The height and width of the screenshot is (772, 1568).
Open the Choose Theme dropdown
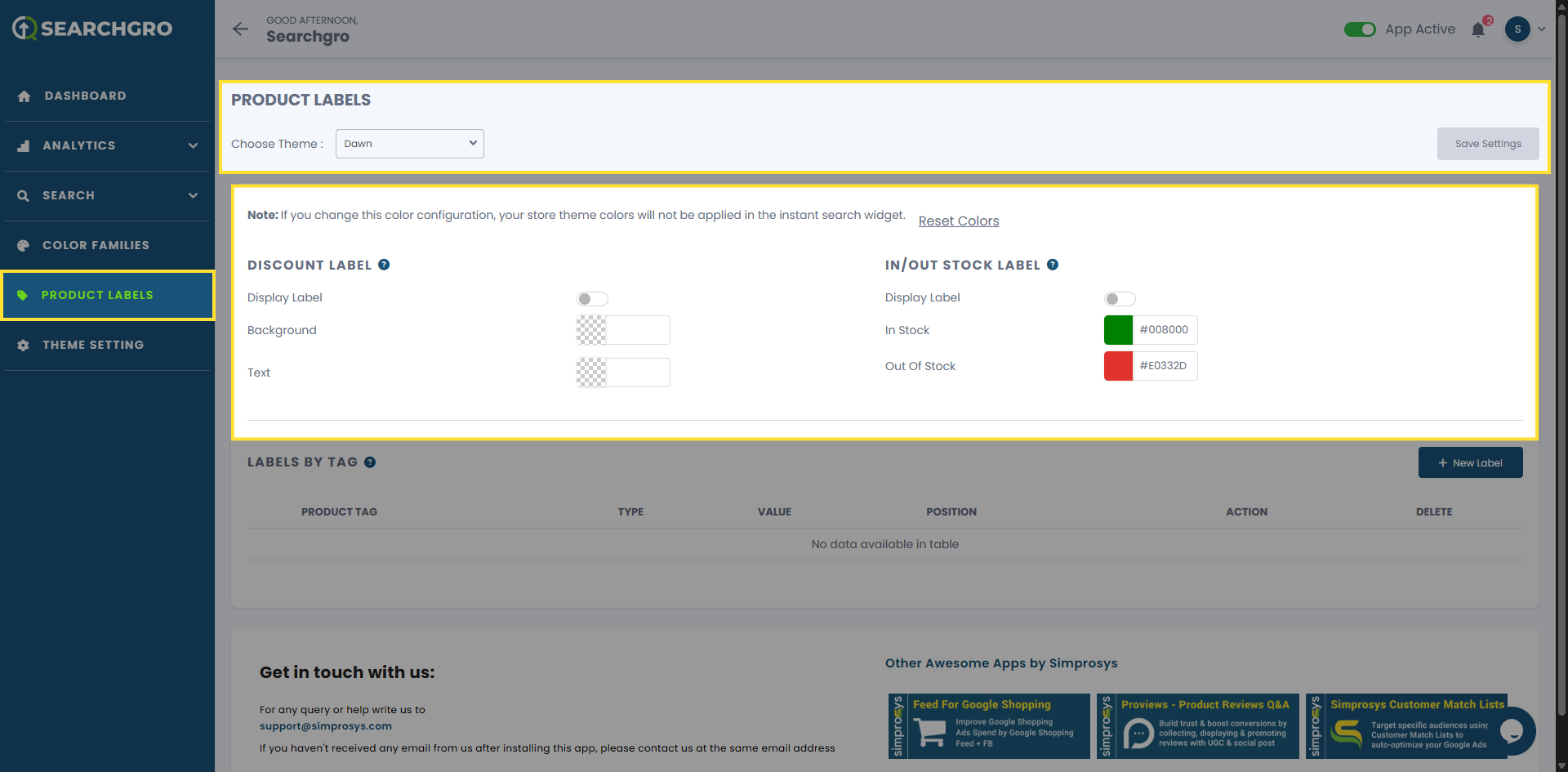click(x=410, y=144)
